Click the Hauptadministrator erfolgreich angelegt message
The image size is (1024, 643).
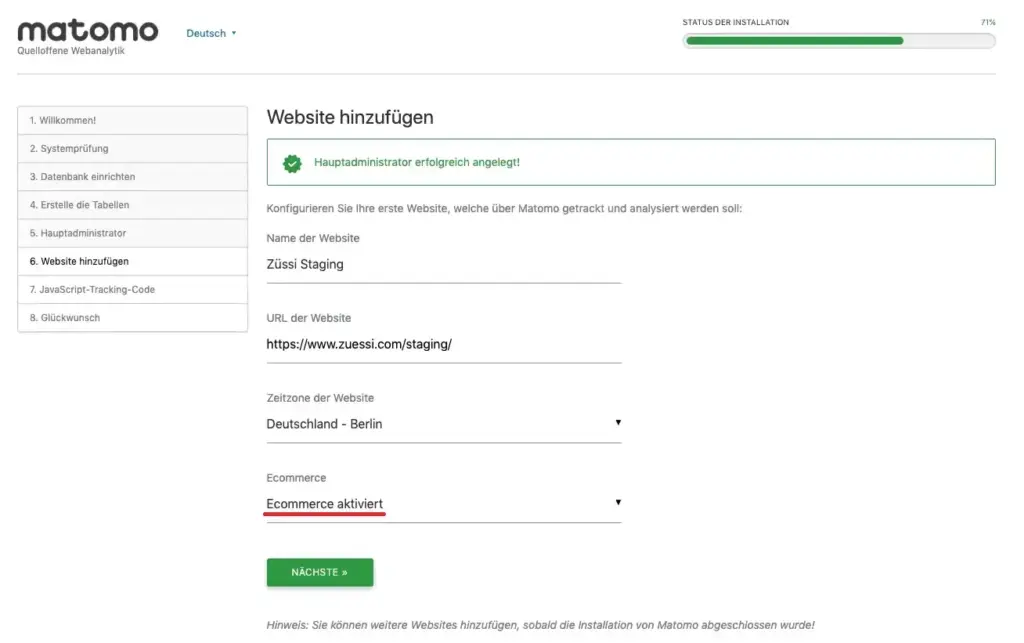point(417,162)
